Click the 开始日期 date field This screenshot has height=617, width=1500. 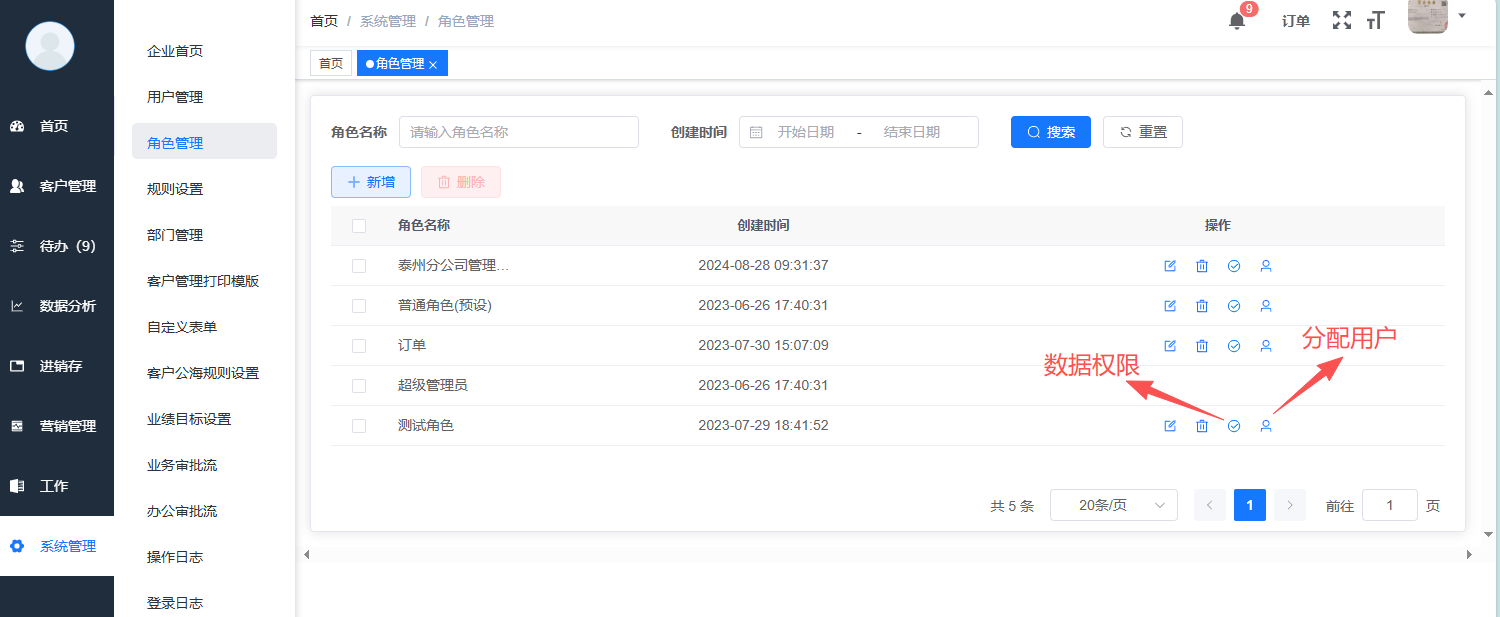click(806, 132)
